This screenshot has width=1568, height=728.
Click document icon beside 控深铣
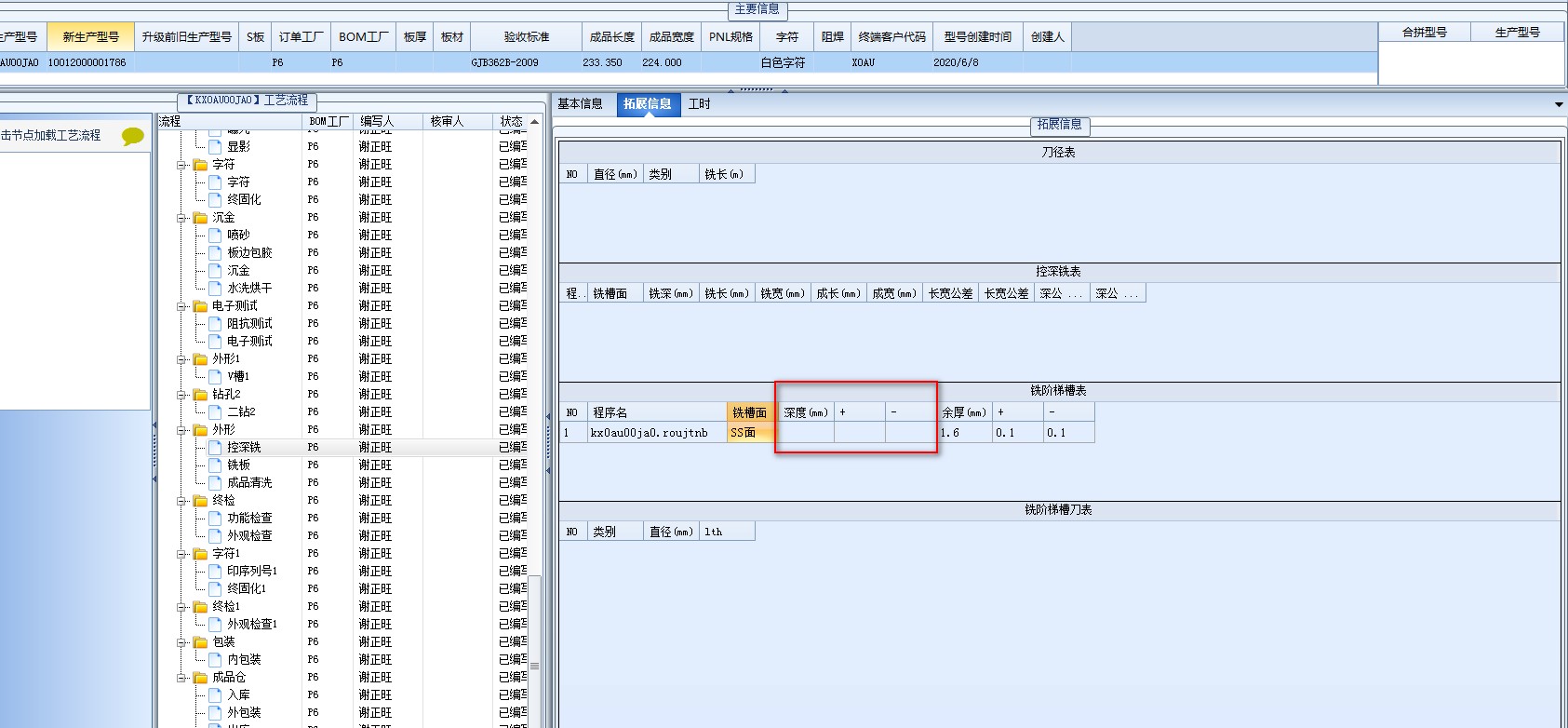pyautogui.click(x=215, y=447)
